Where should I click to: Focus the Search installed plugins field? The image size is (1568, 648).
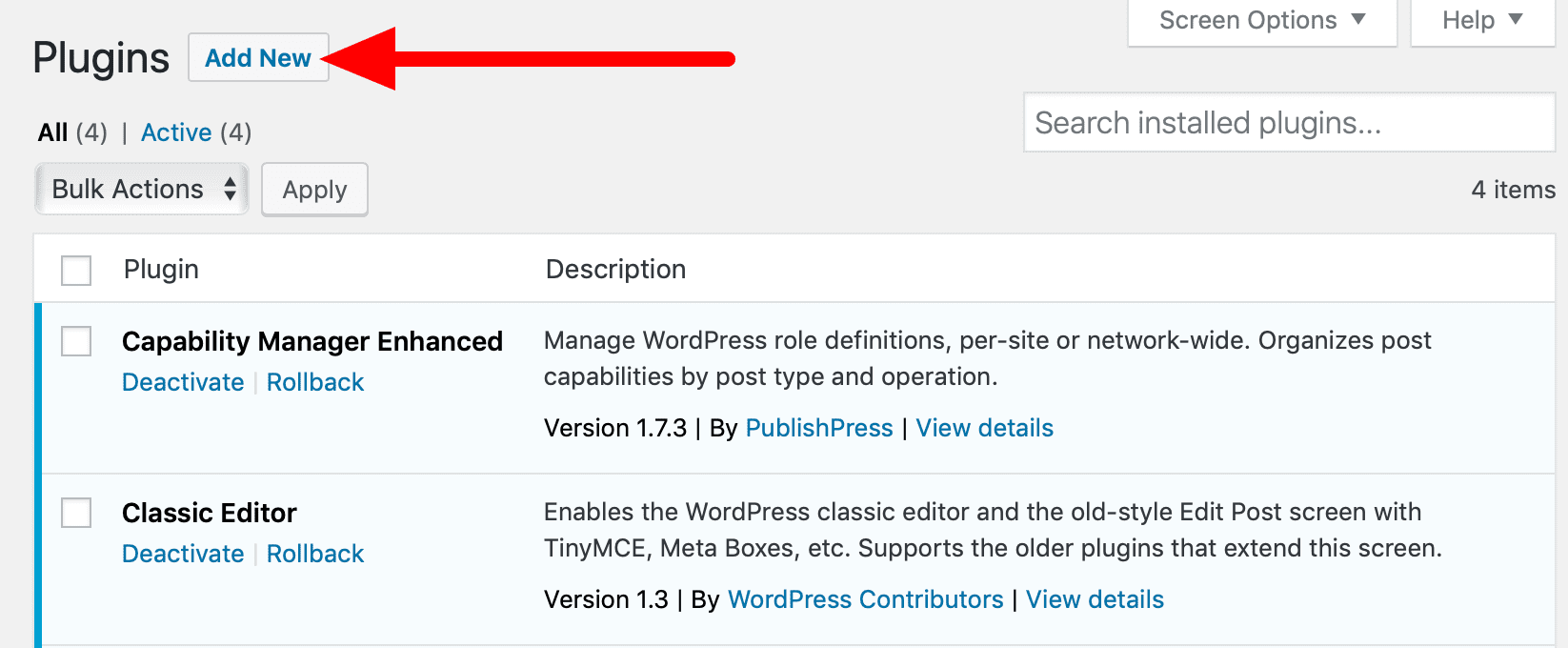click(x=1288, y=123)
